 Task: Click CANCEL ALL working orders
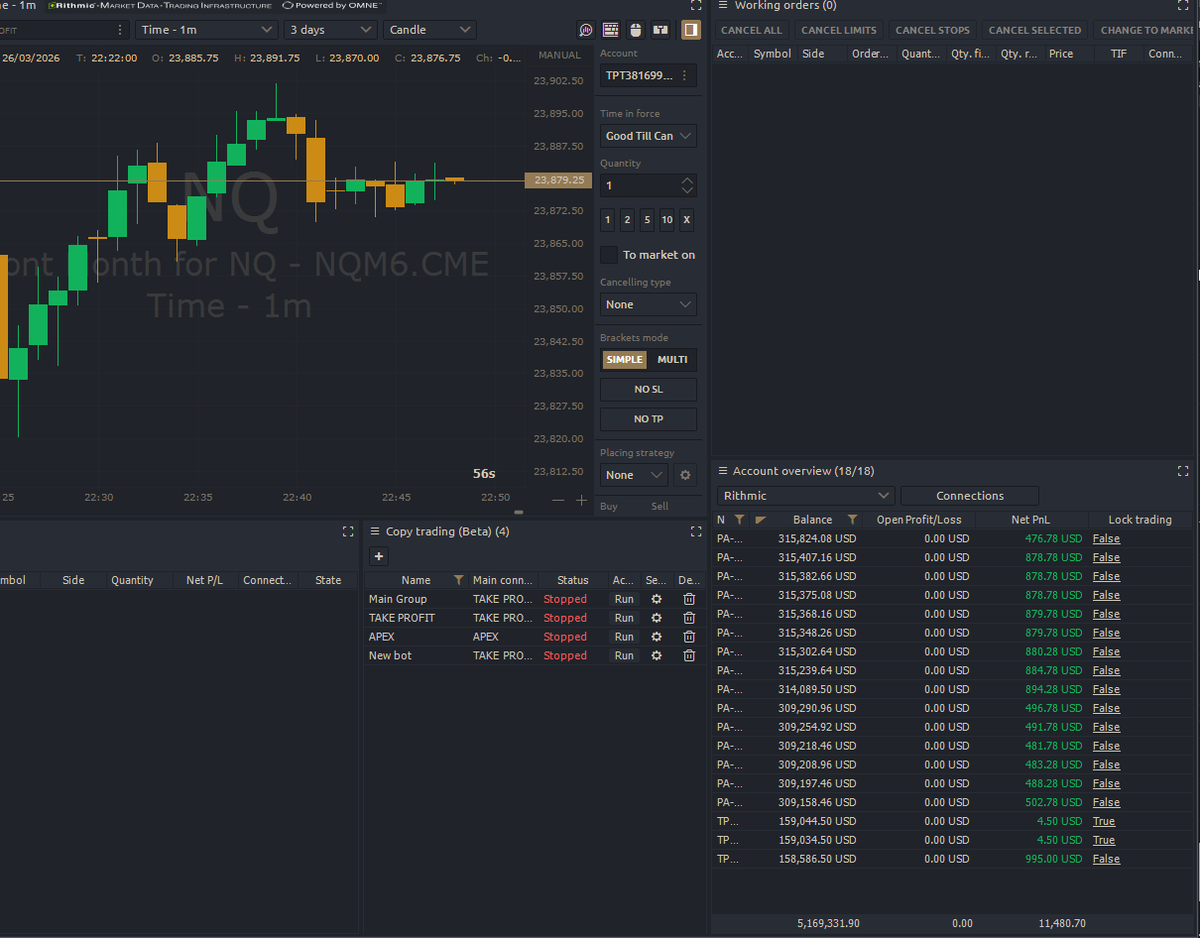pos(751,30)
